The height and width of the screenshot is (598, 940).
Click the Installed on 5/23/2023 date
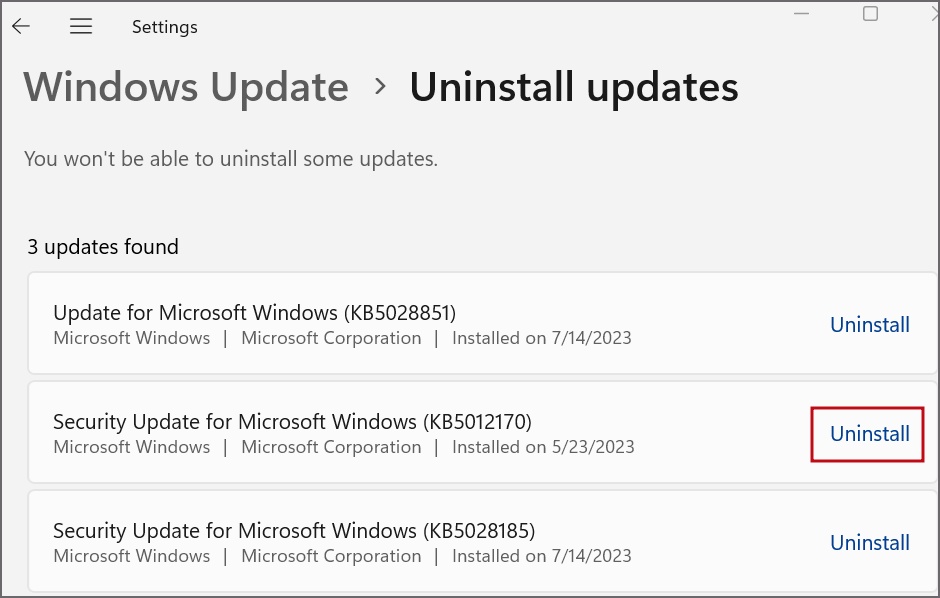543,447
